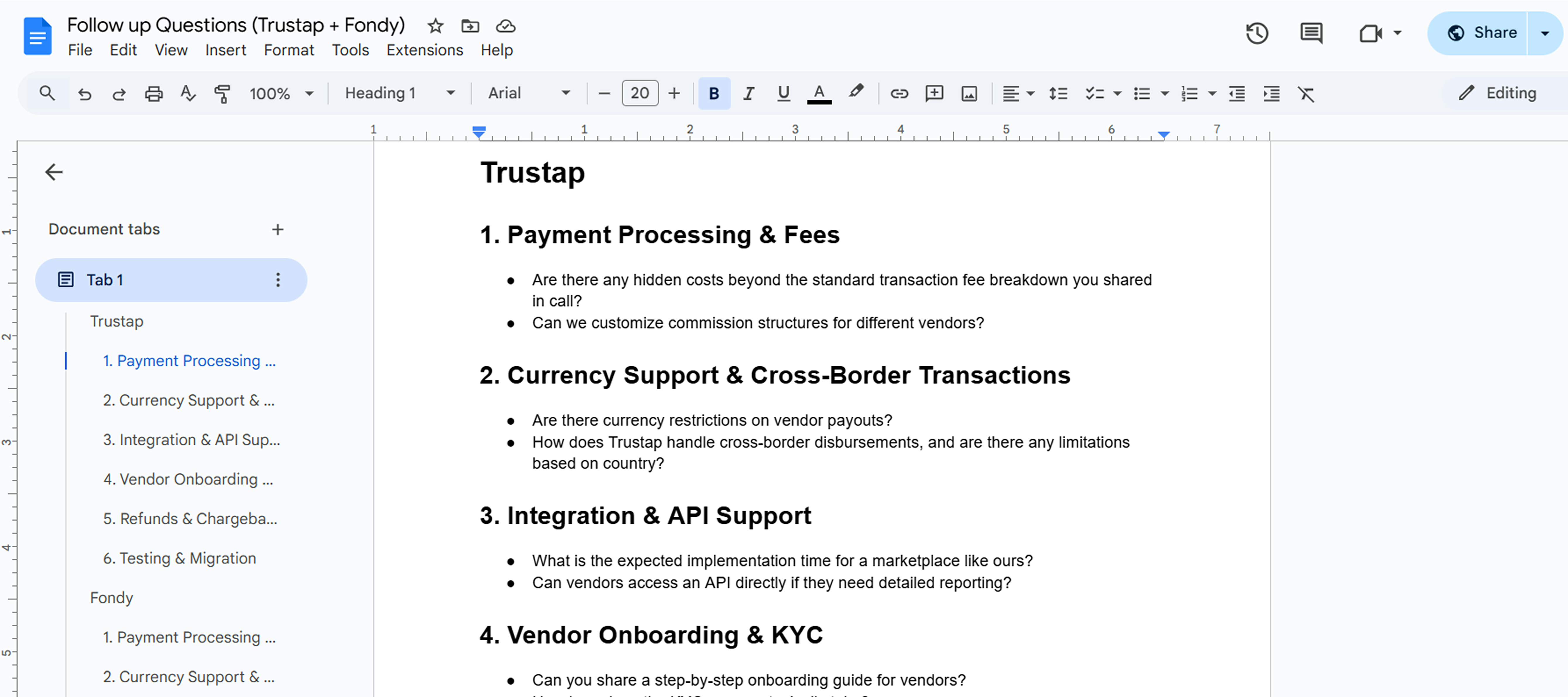Jump to 6. Testing & Migration outline item

point(179,558)
